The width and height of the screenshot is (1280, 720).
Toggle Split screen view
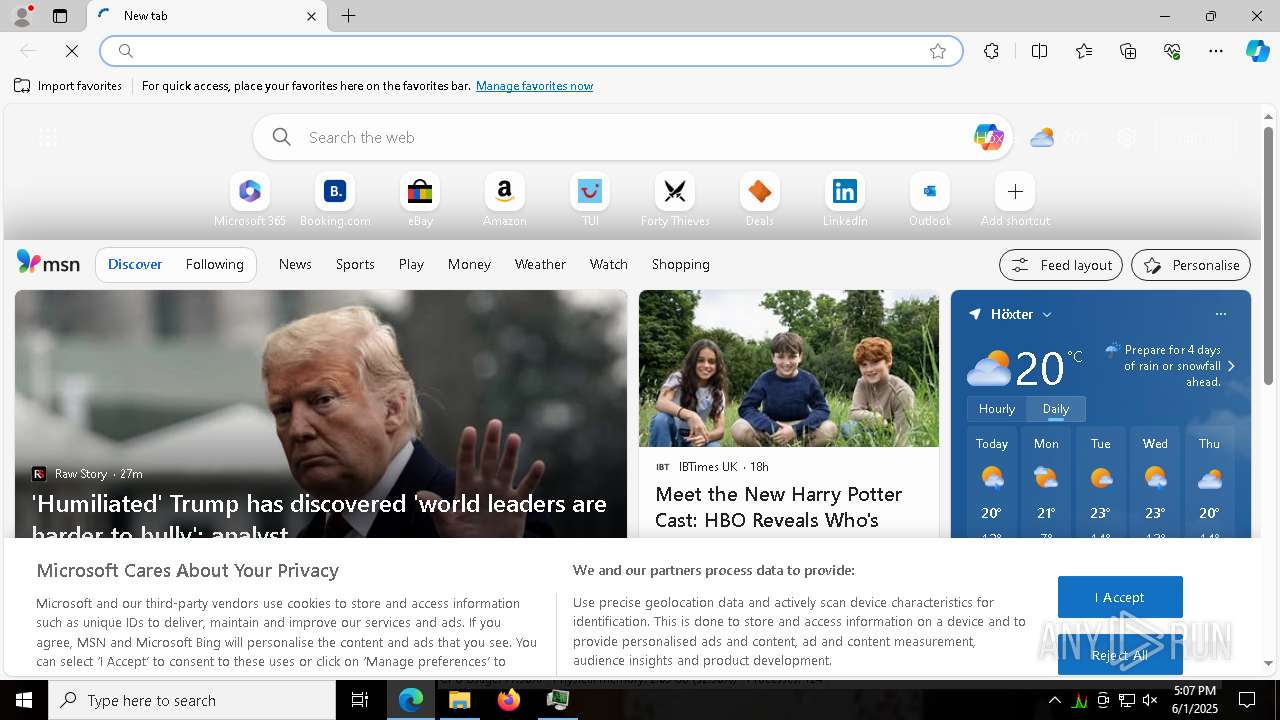pos(1039,51)
